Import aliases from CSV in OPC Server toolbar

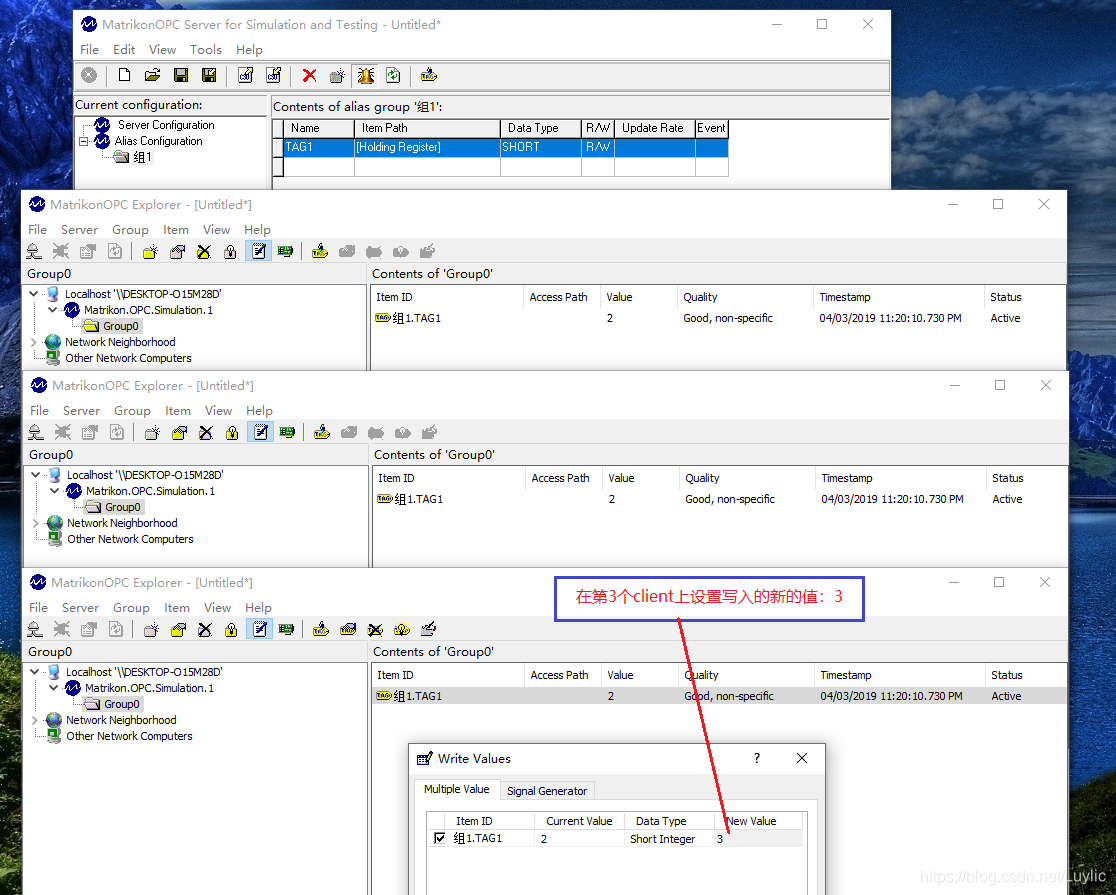(x=246, y=75)
